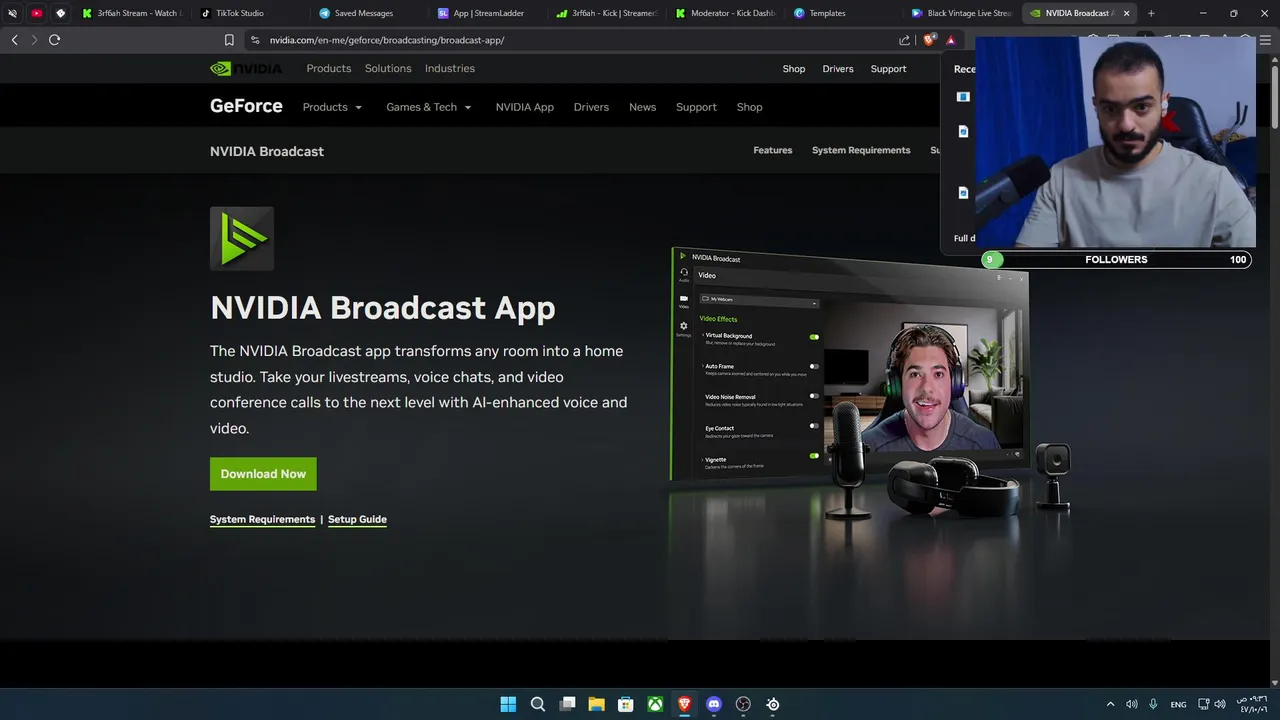Open the Setup Guide link
1280x720 pixels.
pos(357,519)
